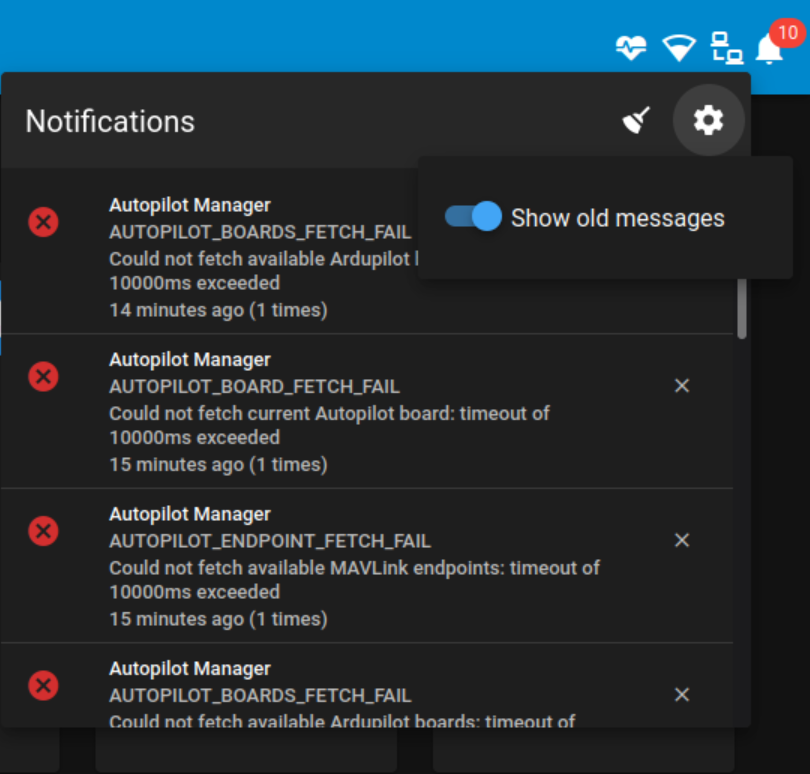Open the system health heartbeat icon
The width and height of the screenshot is (810, 774).
tap(631, 47)
